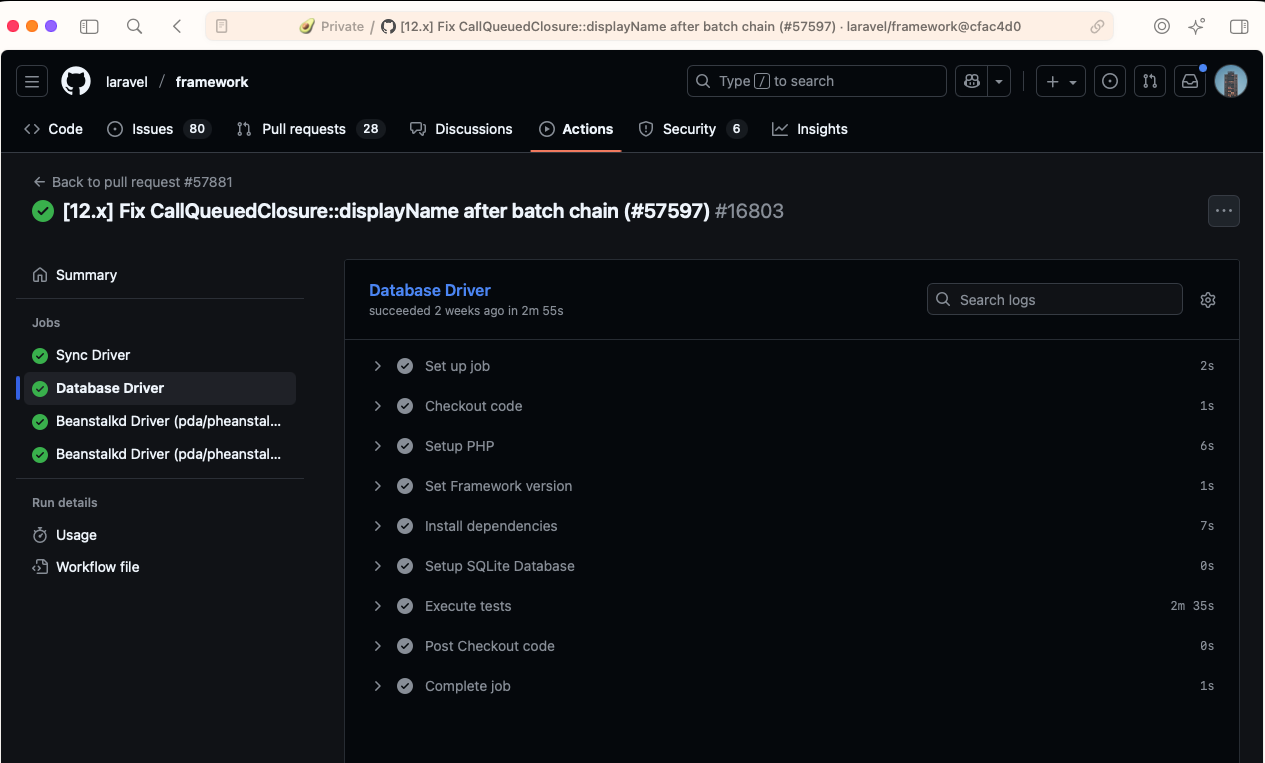Switch to Issues tab
The width and height of the screenshot is (1265, 763).
[158, 129]
